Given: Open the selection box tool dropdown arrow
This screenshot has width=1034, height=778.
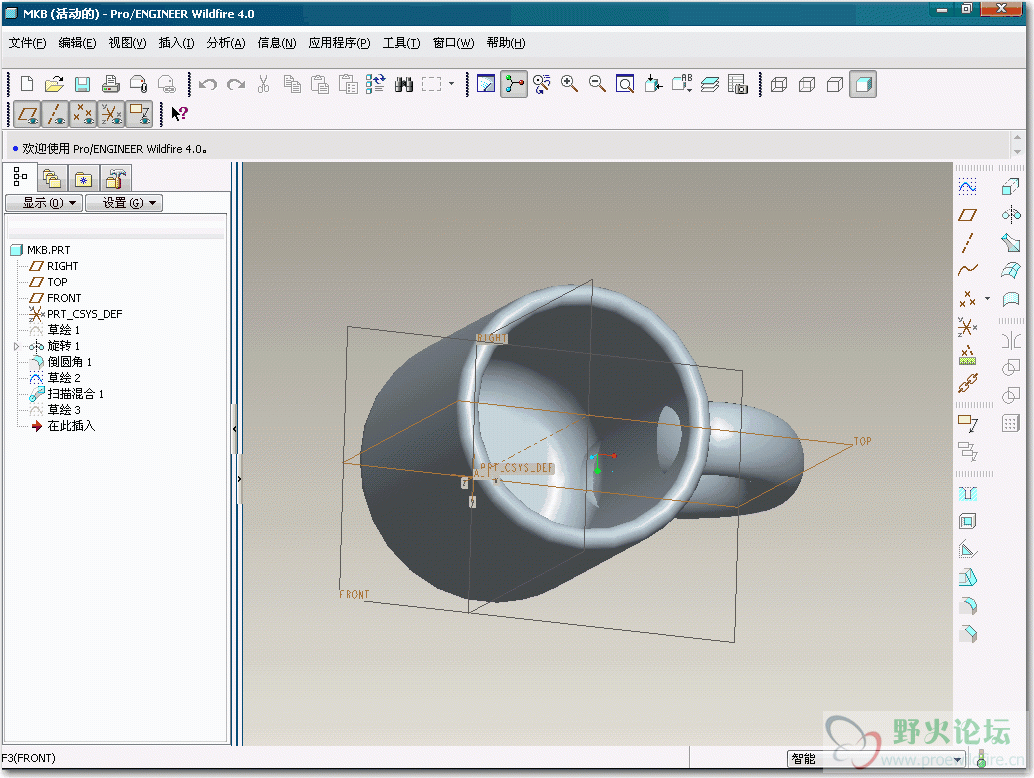Looking at the screenshot, I should (452, 84).
